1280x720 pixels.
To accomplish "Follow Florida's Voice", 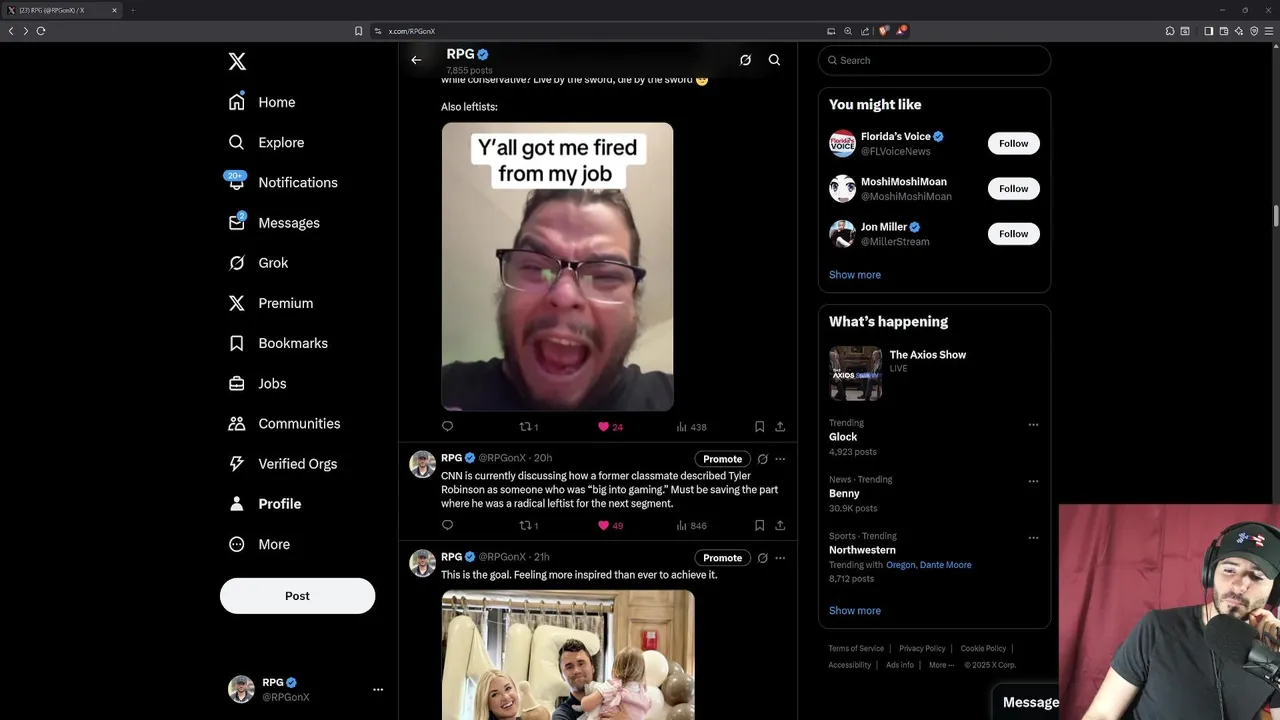I will pos(1013,143).
